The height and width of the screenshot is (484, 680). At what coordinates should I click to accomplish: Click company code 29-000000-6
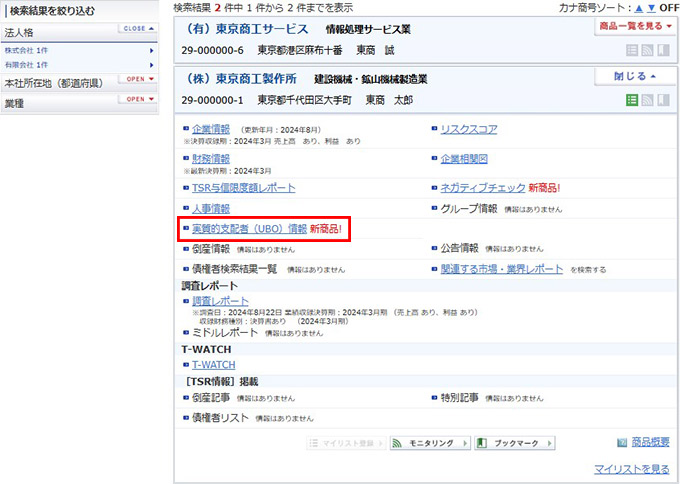(x=212, y=50)
